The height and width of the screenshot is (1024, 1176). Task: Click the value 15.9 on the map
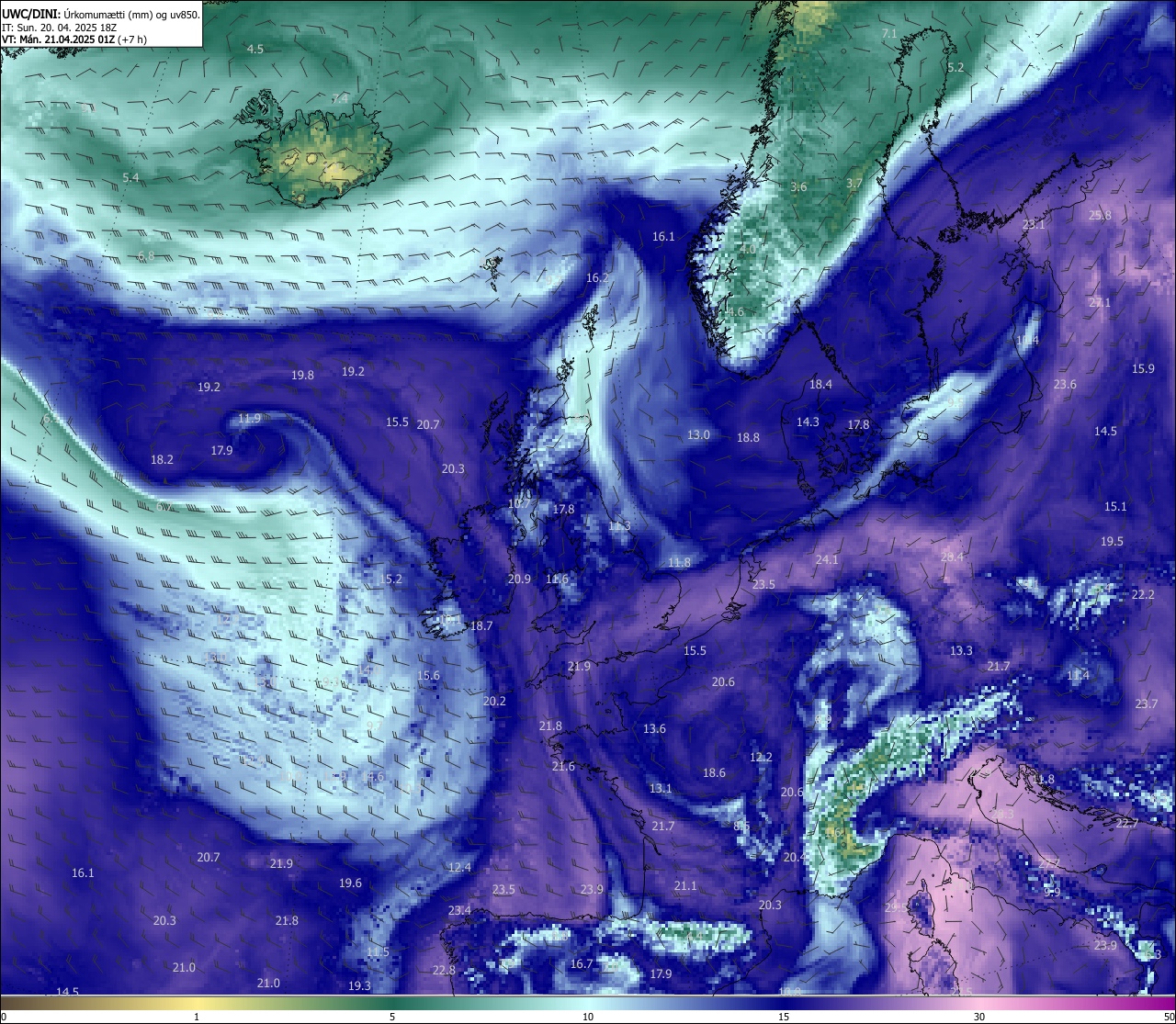pos(1143,368)
